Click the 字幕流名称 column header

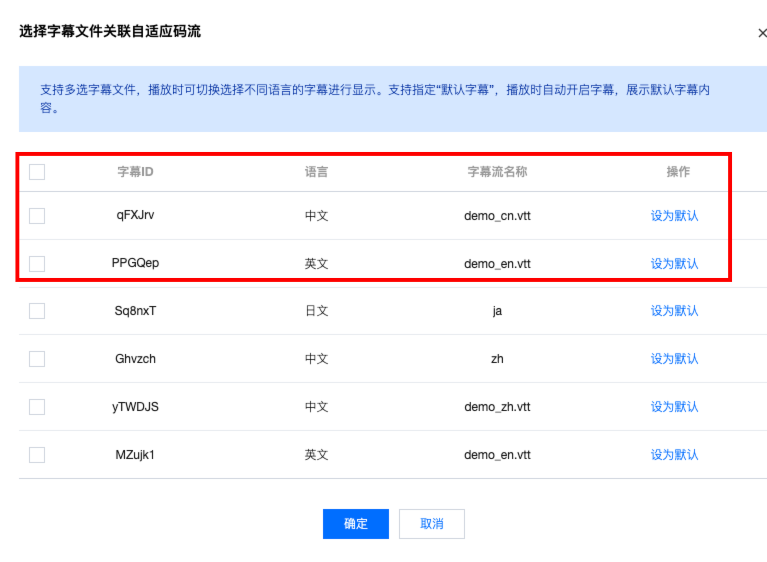point(497,172)
